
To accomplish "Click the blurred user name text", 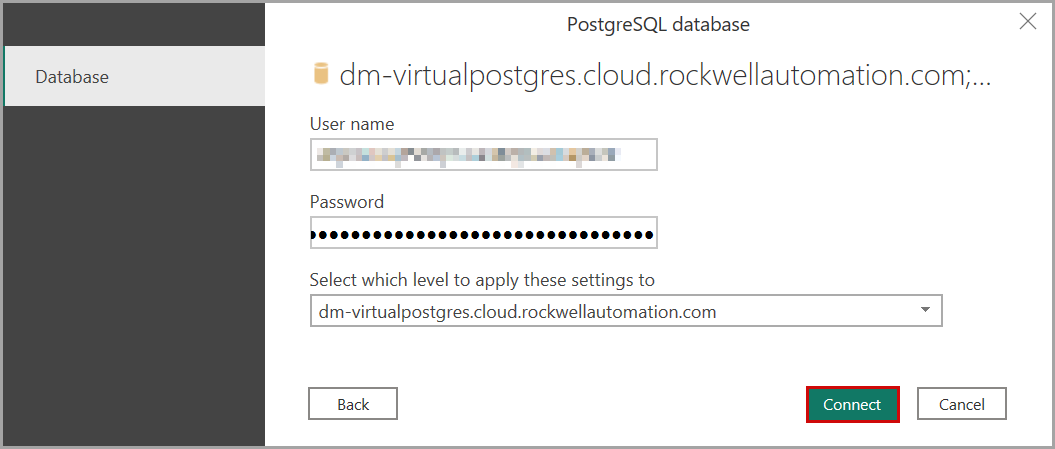I will (466, 155).
